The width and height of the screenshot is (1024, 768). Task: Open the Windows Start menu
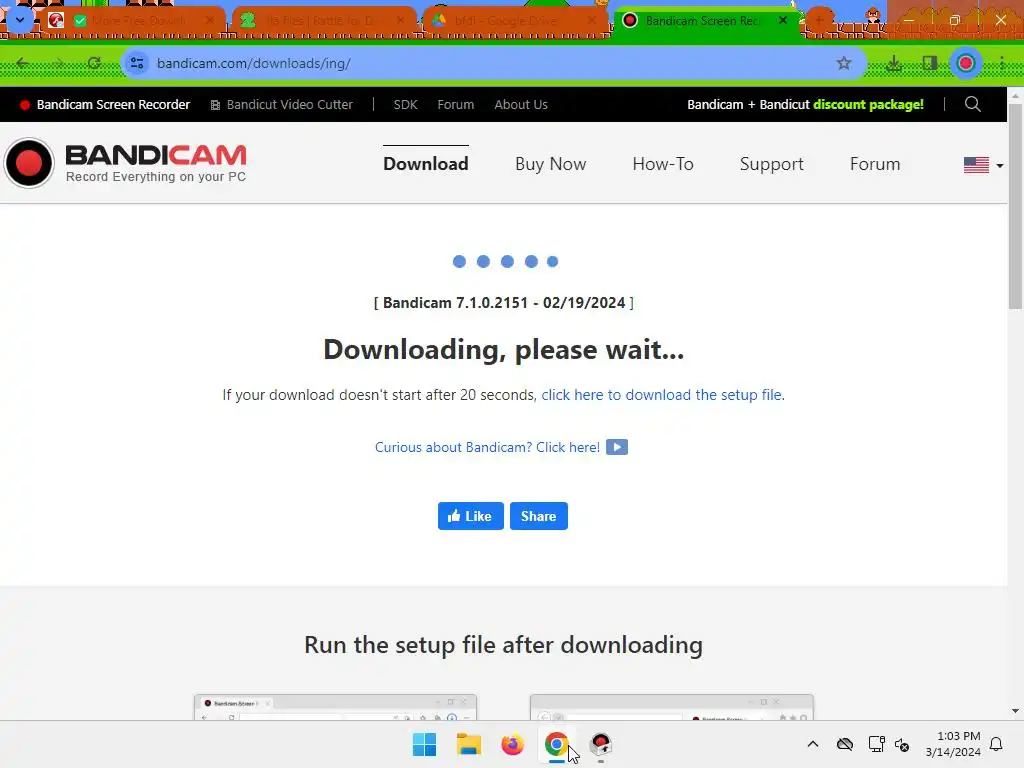click(x=424, y=744)
